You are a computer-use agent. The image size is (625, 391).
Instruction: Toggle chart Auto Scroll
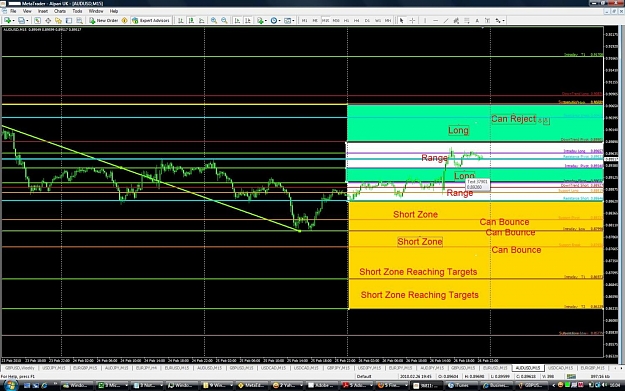point(237,20)
